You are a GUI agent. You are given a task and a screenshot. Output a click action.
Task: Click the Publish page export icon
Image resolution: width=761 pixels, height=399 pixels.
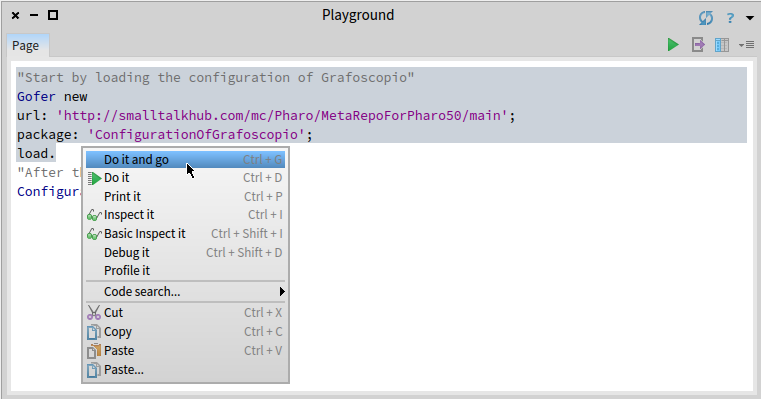coord(698,45)
